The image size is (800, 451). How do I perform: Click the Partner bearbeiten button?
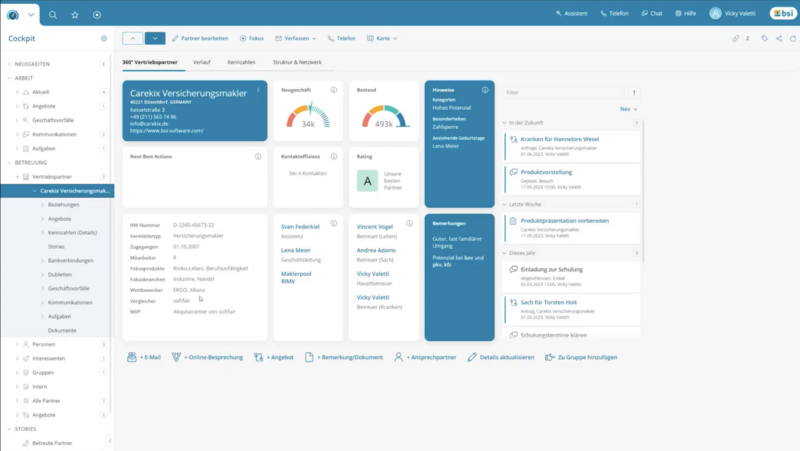tap(200, 38)
